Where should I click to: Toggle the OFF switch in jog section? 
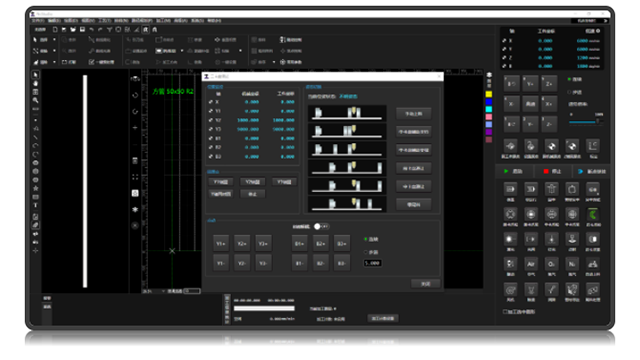click(321, 226)
